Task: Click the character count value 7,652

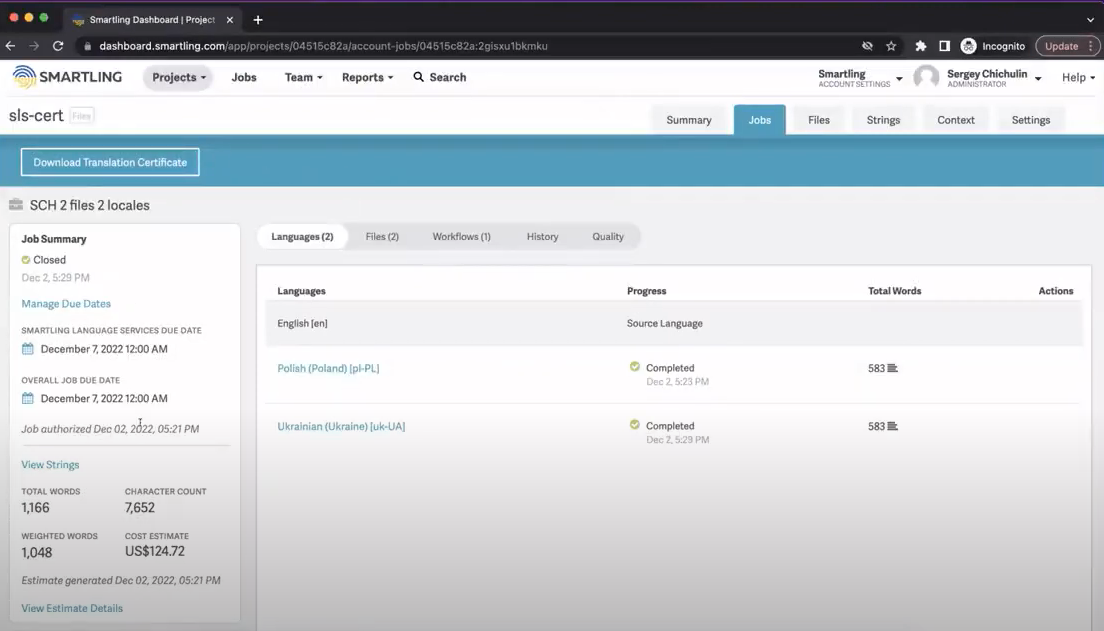Action: pos(139,508)
